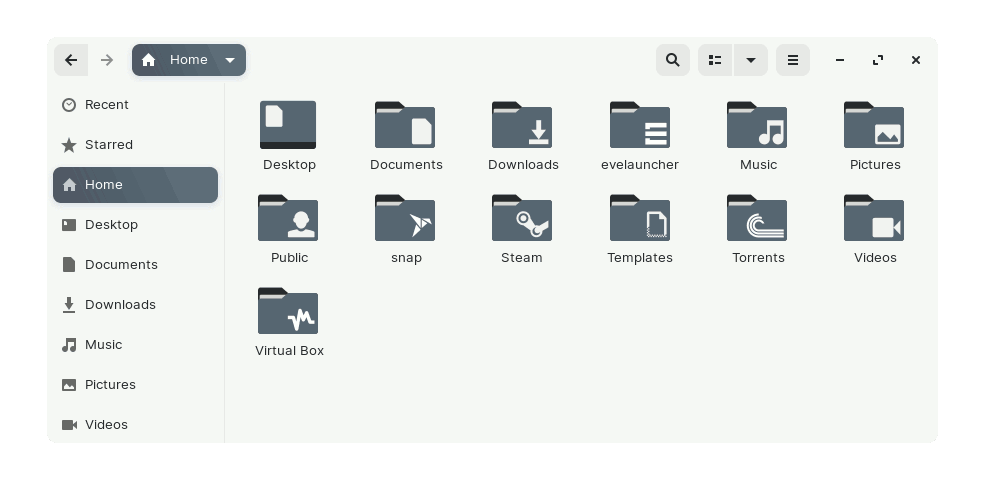Select the Torrents folder icon
Image resolution: width=985 pixels, height=500 pixels.
(x=757, y=218)
